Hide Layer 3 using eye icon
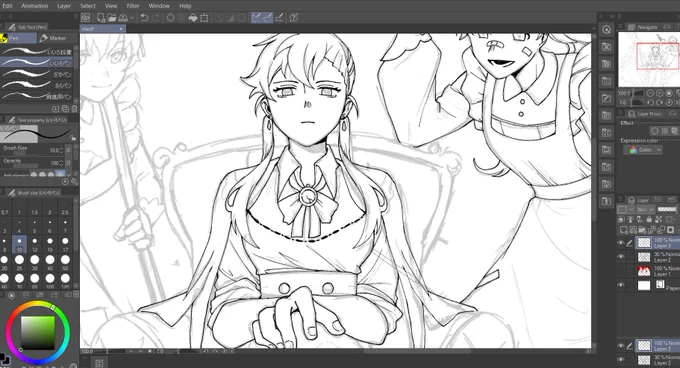 click(x=621, y=243)
